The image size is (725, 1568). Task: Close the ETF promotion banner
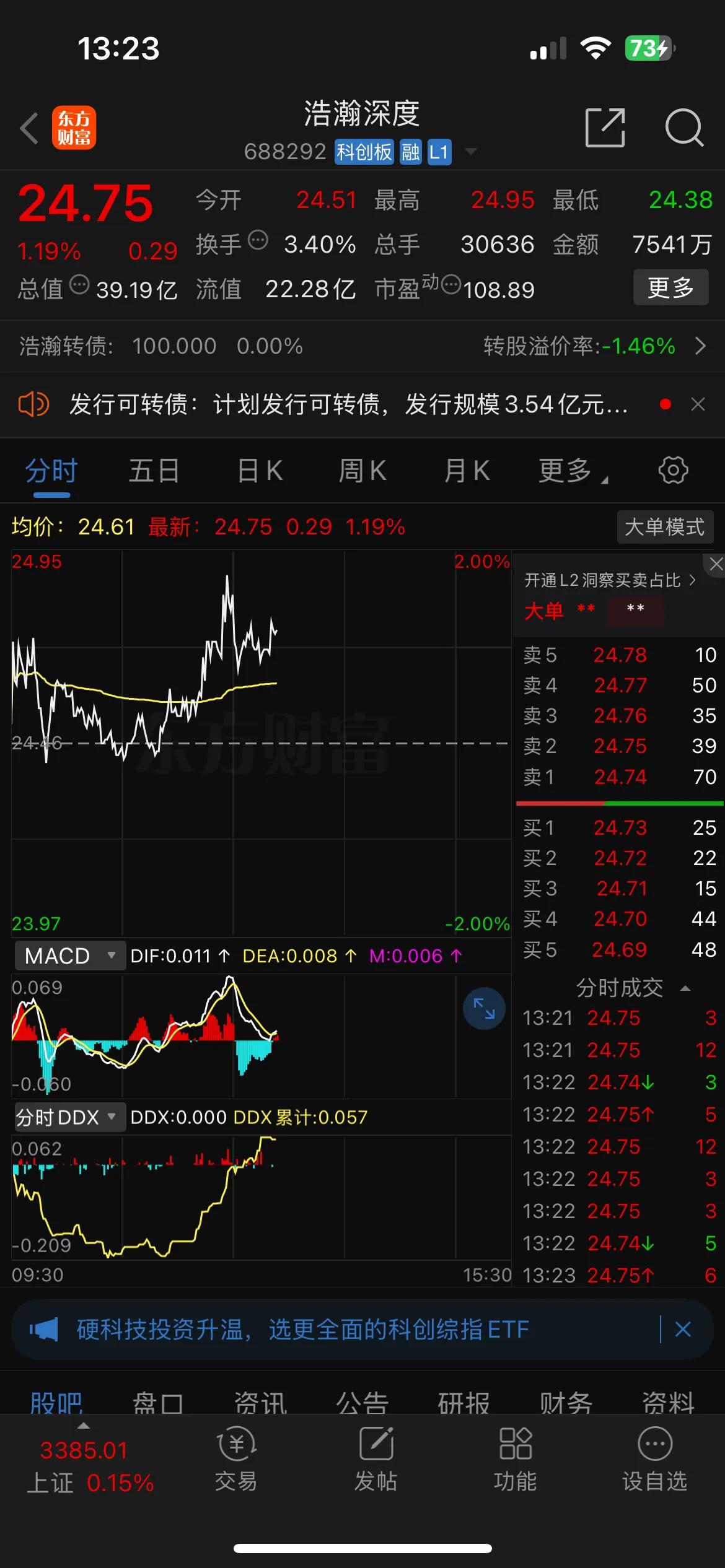(683, 1329)
